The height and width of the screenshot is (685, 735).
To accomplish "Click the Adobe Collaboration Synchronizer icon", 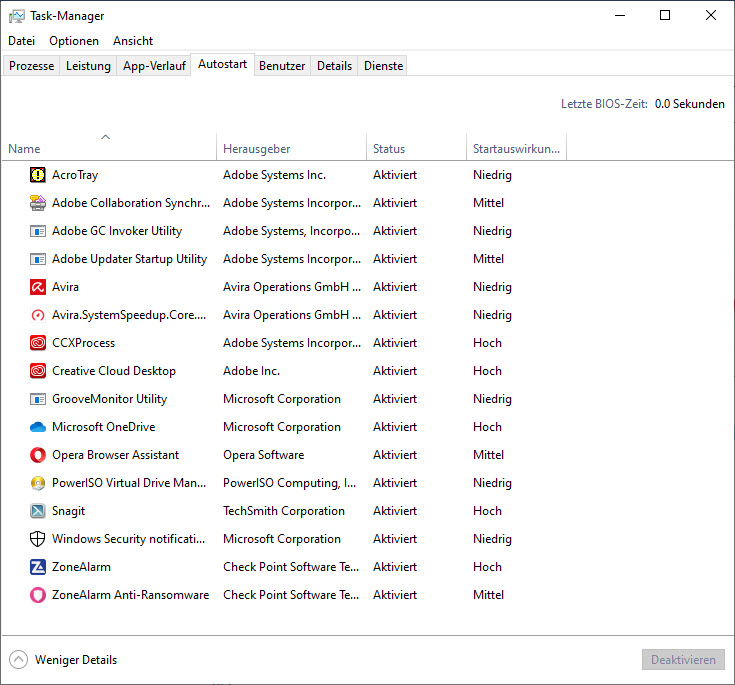I will click(38, 203).
